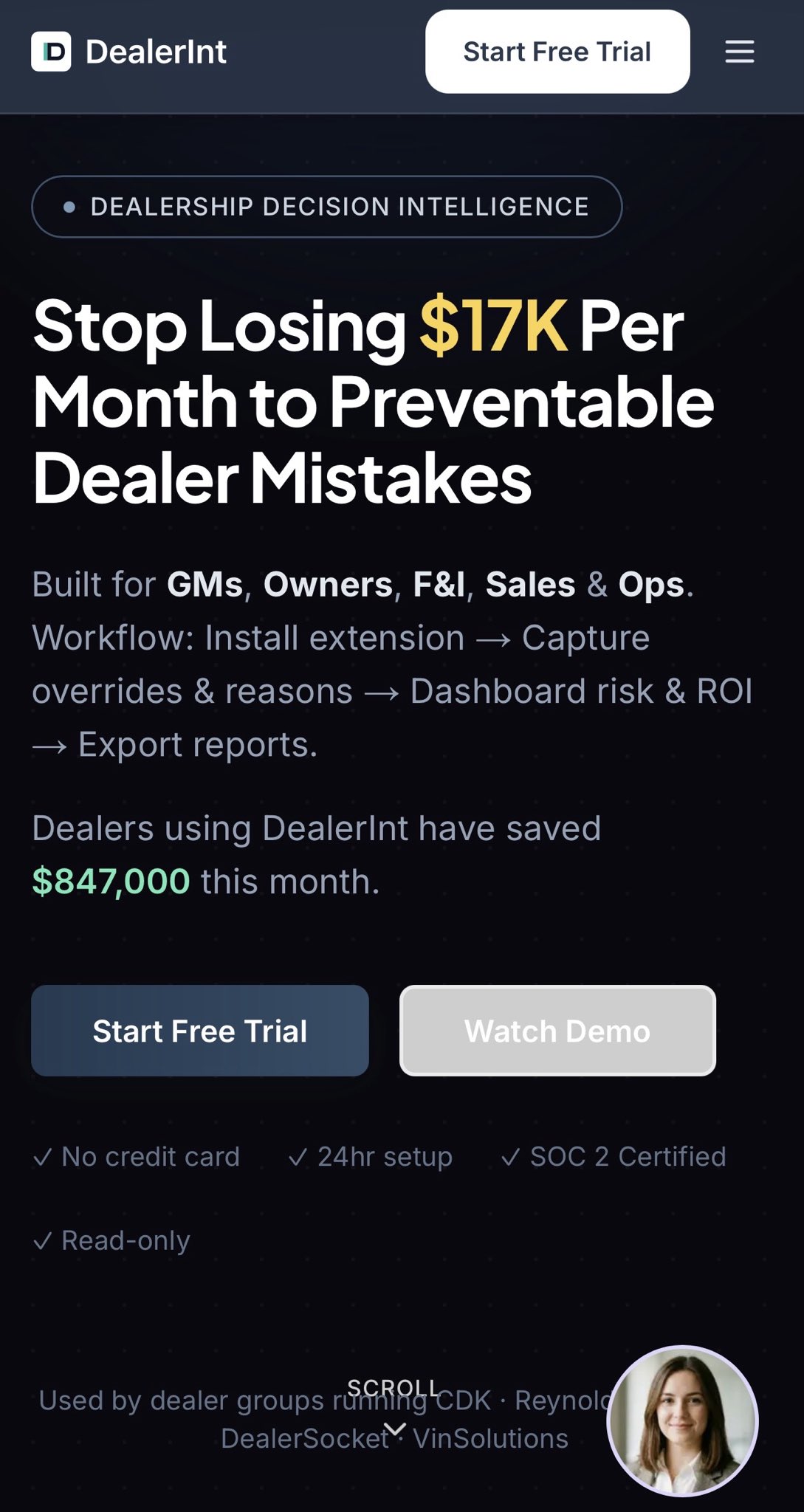Click the yellow $17K headline figure
The height and width of the screenshot is (1512, 804).
pos(493,326)
